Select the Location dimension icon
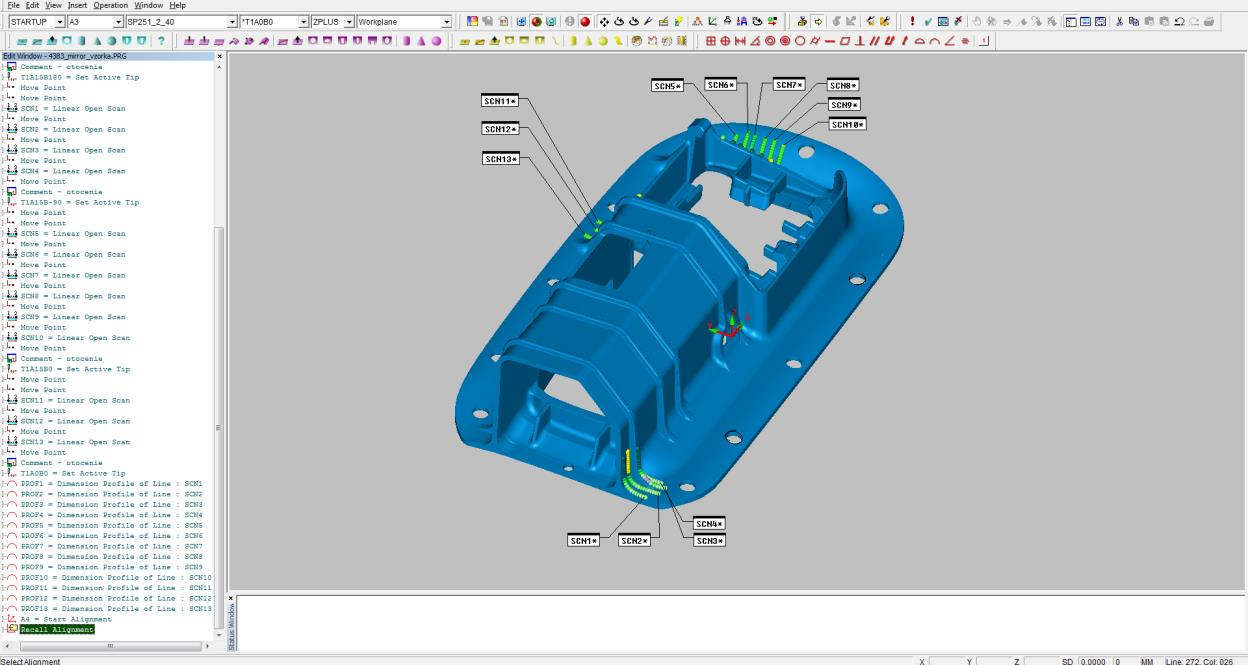1248x665 pixels. tap(710, 41)
